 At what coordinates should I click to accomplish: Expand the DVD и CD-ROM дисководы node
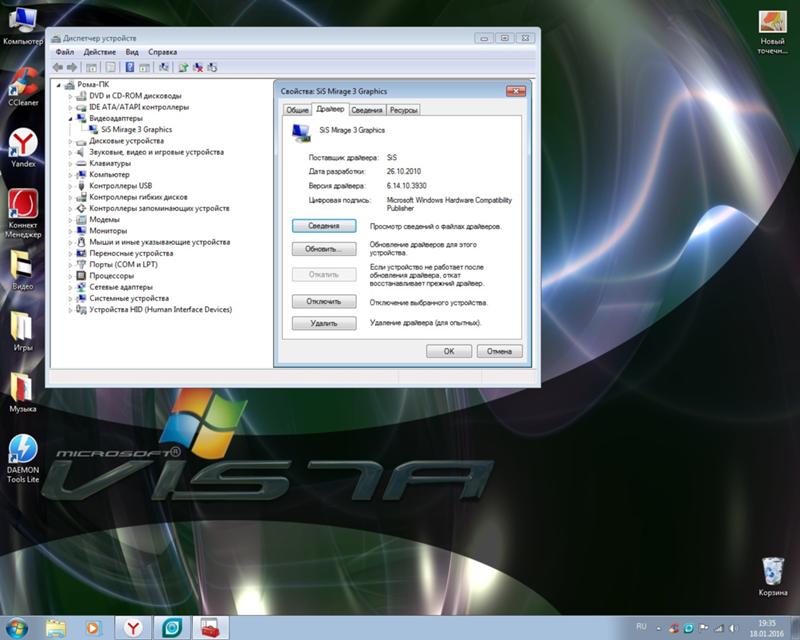(71, 95)
